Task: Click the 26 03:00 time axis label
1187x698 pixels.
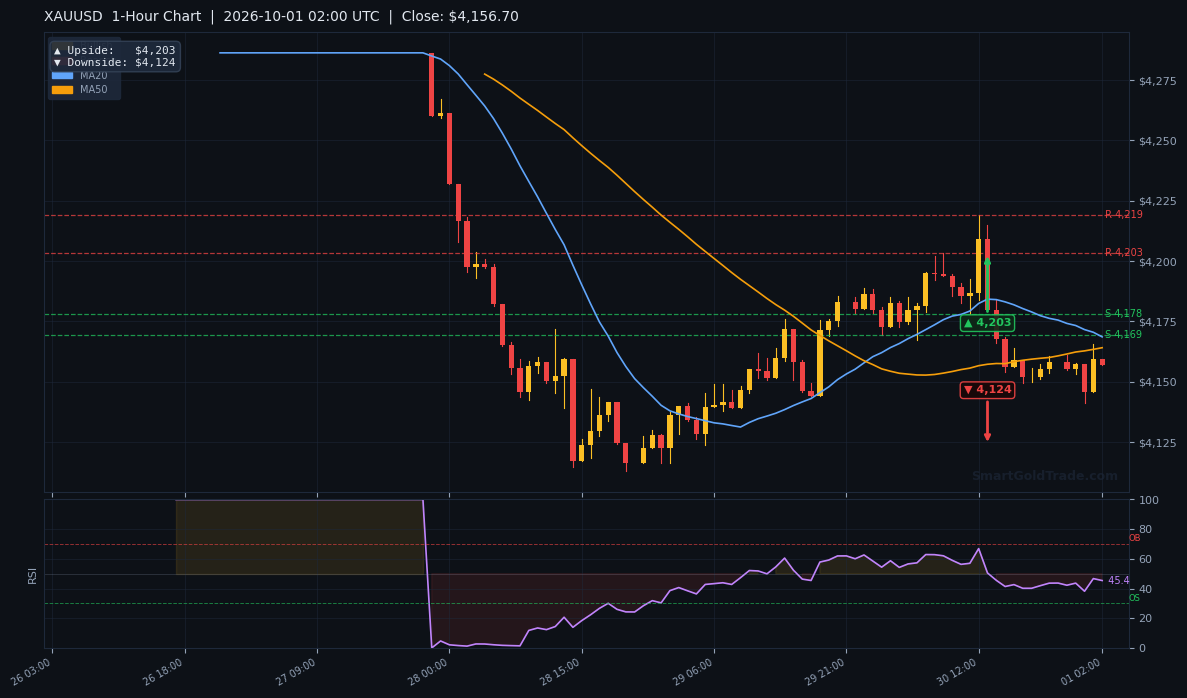Action: coord(33,671)
